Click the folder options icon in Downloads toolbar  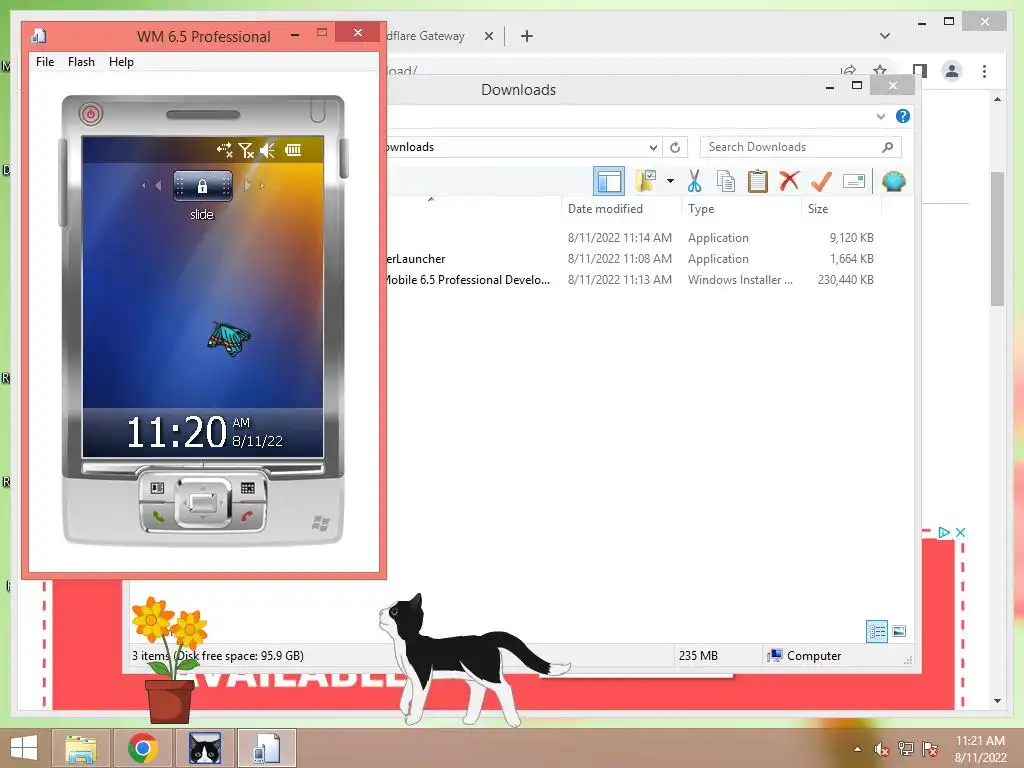tap(647, 181)
